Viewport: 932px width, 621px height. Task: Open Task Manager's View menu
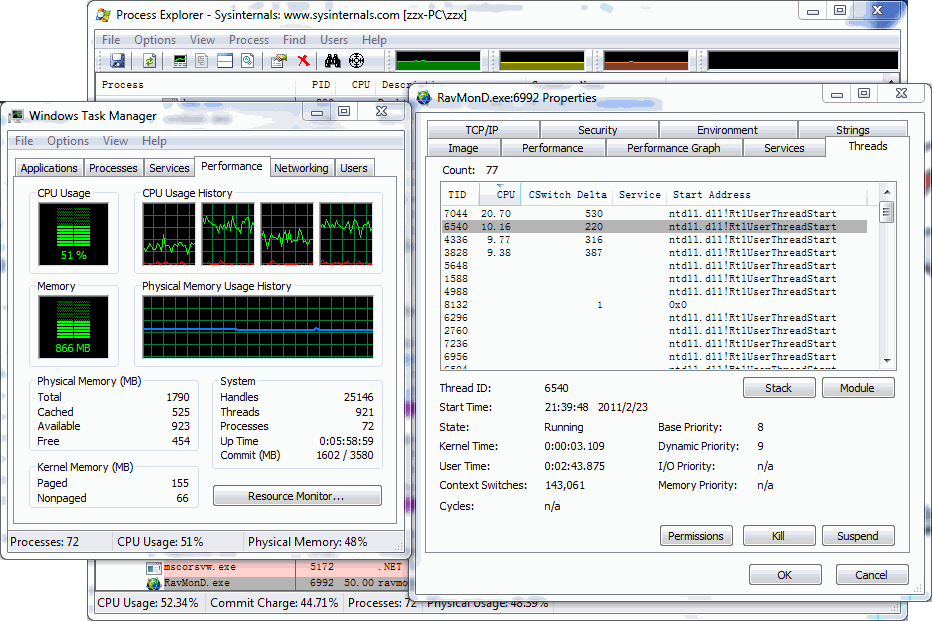115,141
